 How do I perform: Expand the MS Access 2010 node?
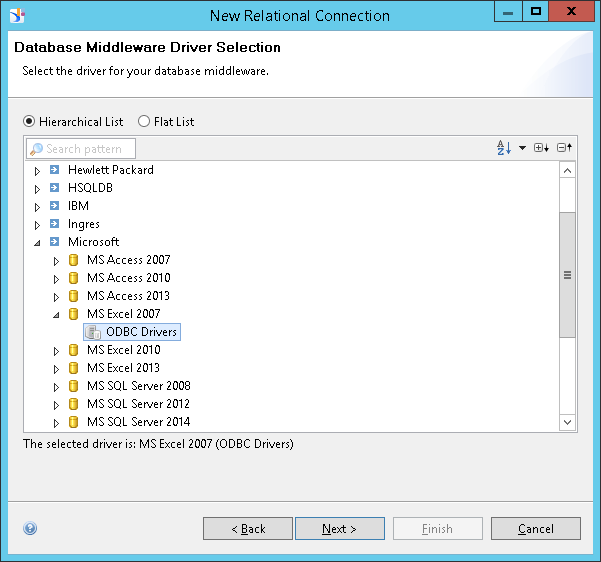click(57, 279)
